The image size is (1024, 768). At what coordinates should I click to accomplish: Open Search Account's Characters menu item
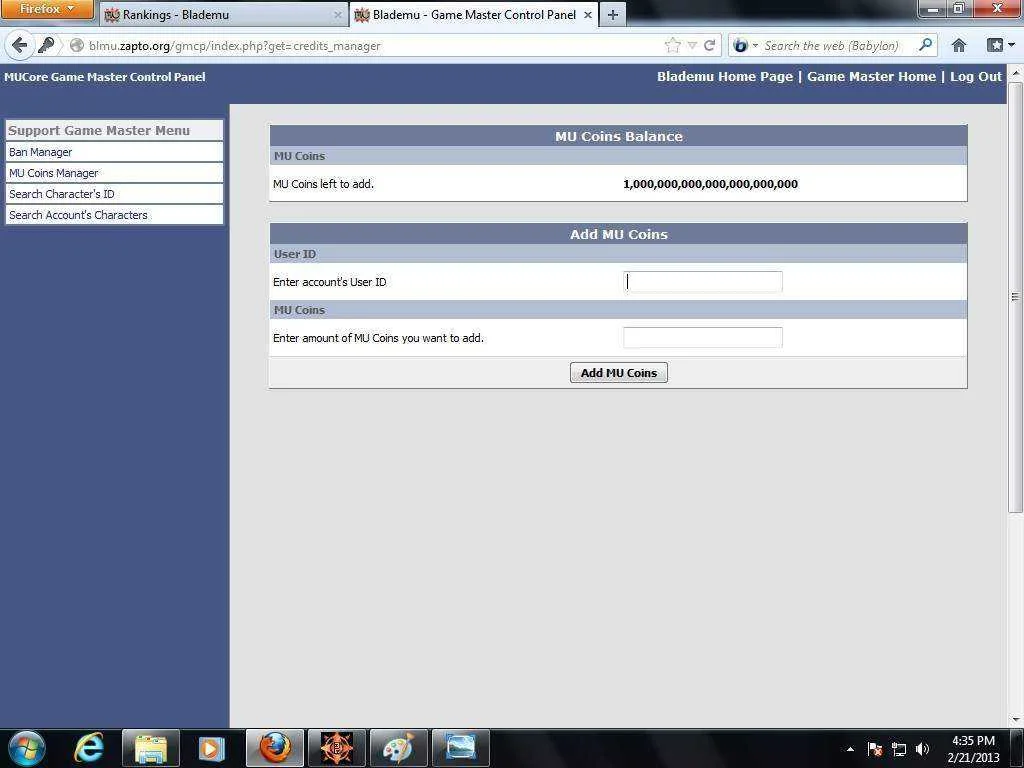(x=114, y=215)
